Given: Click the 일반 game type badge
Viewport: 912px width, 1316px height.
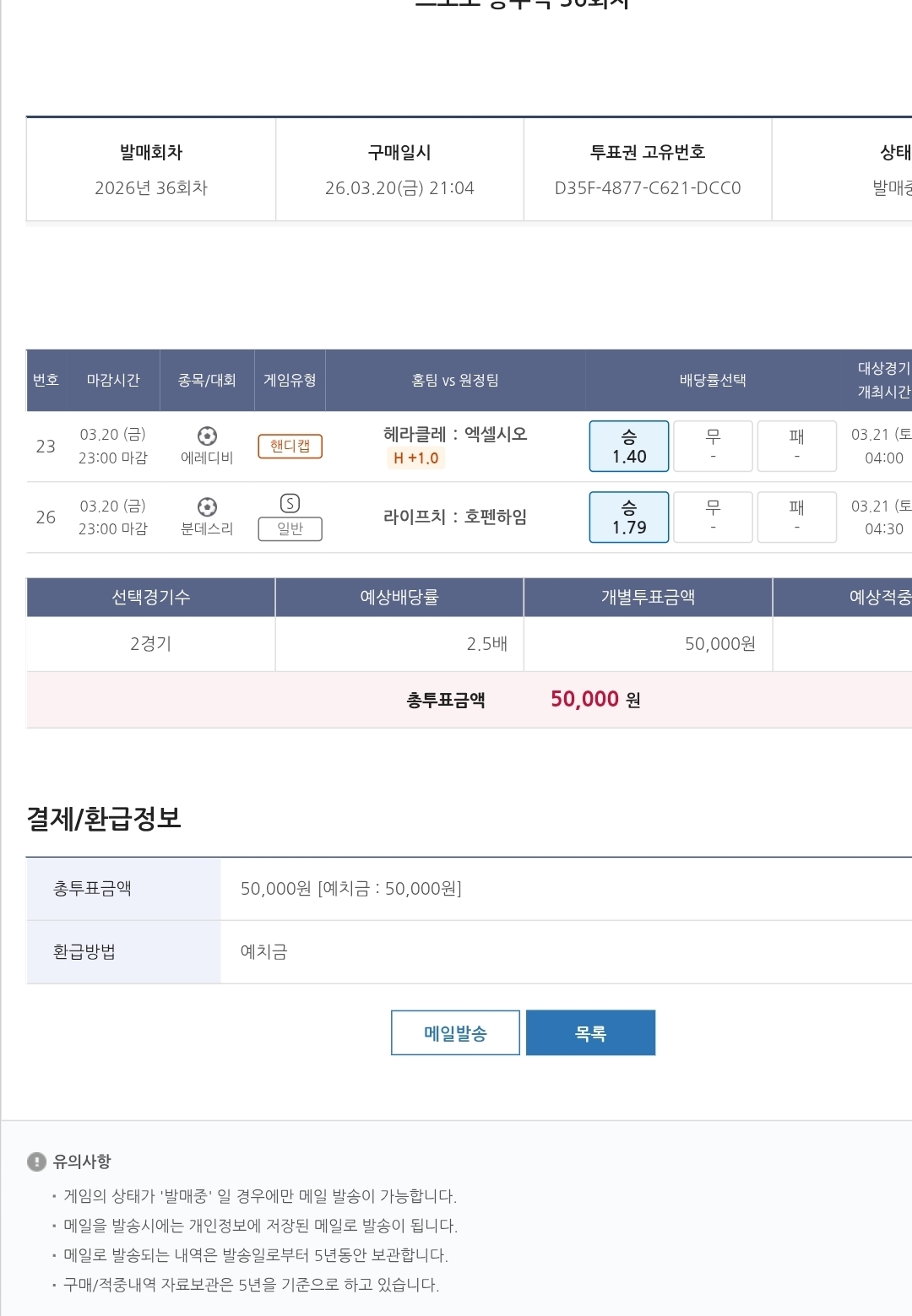Looking at the screenshot, I should 290,529.
